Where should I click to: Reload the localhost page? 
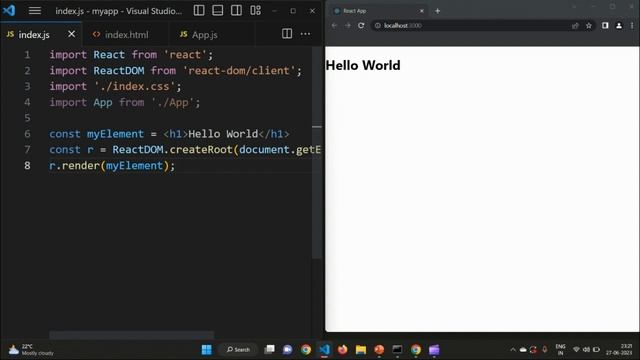tap(361, 25)
